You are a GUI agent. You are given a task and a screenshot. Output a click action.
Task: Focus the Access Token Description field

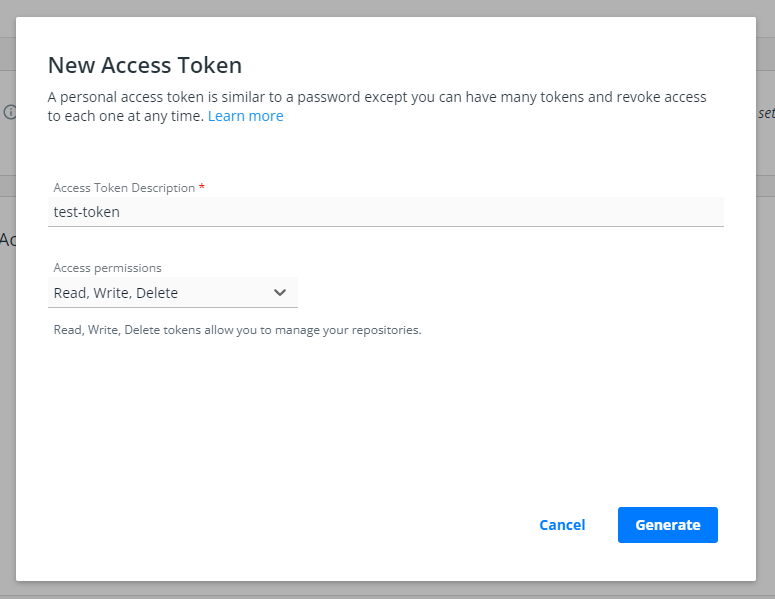(x=386, y=212)
